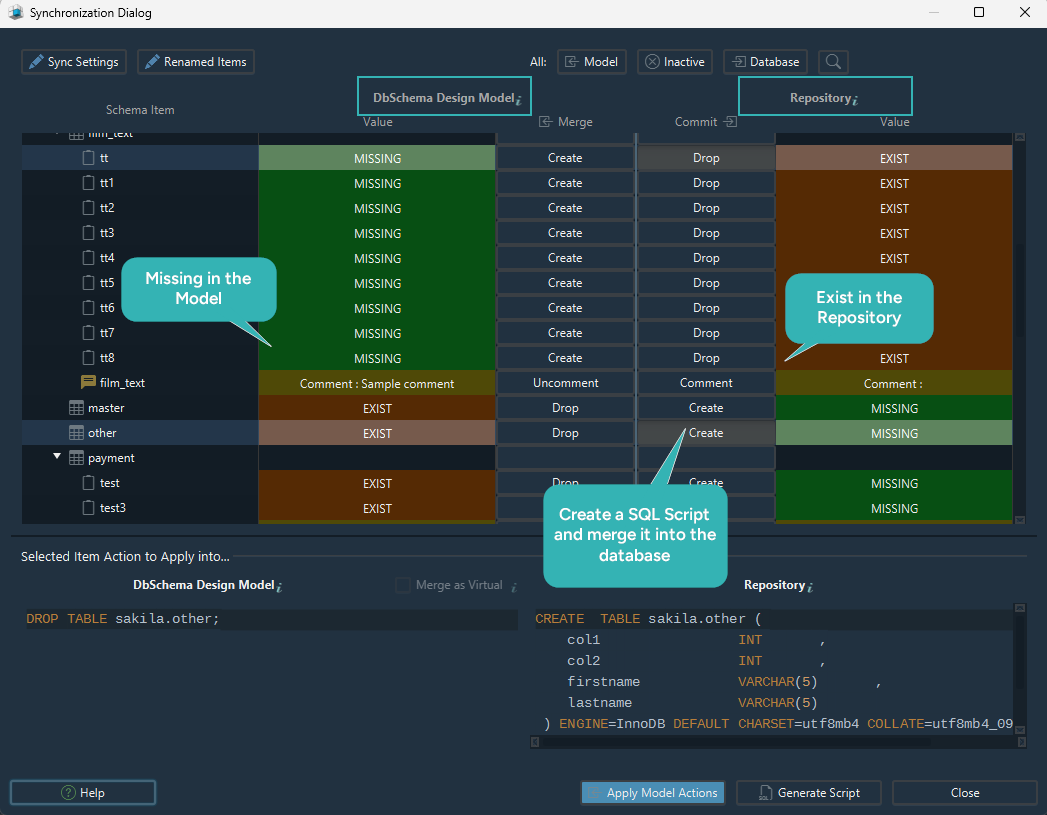Image resolution: width=1047 pixels, height=815 pixels.
Task: Collapse the payment table tree node
Action: pyautogui.click(x=57, y=457)
